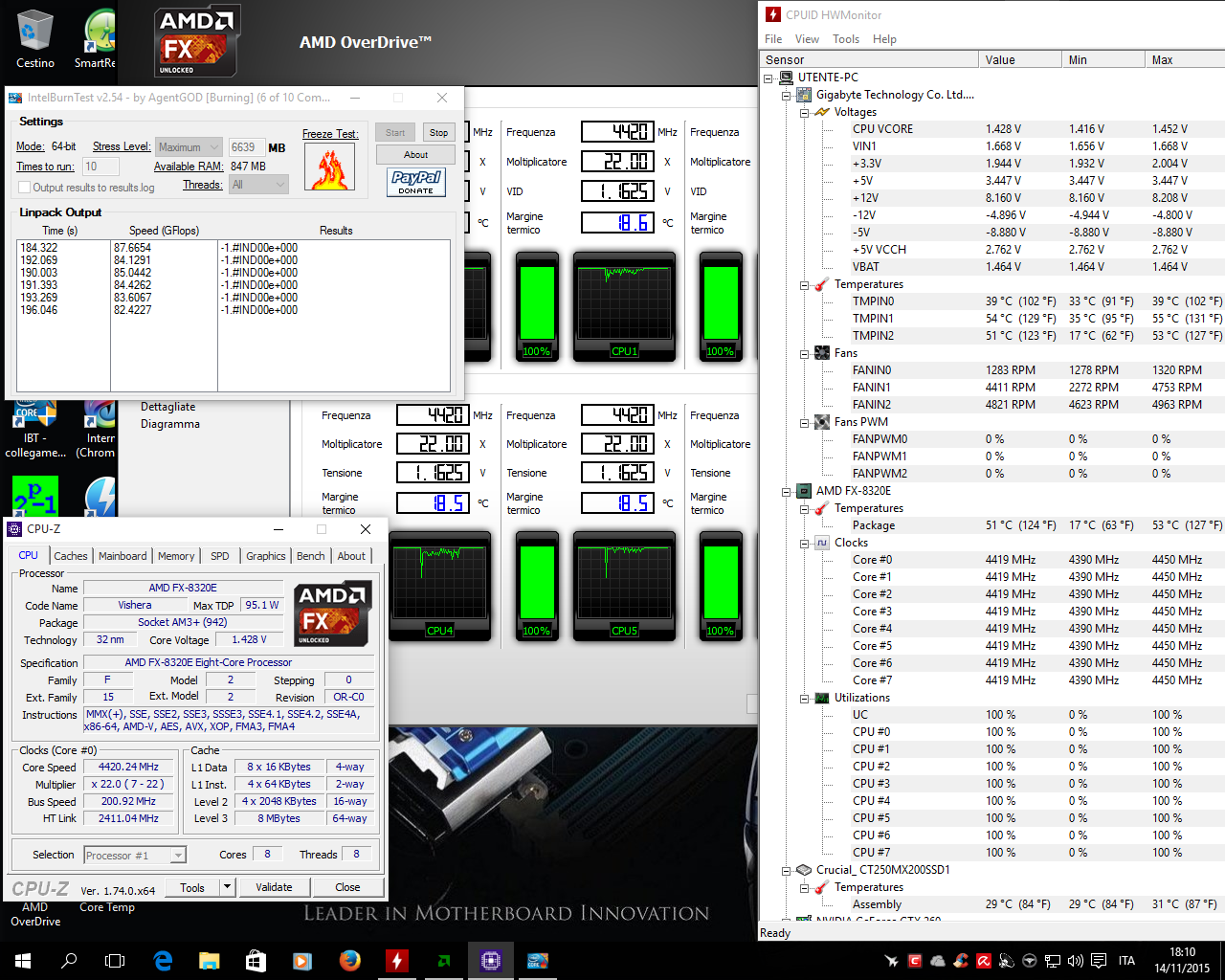Launch Firefox from the taskbar

pos(350,961)
